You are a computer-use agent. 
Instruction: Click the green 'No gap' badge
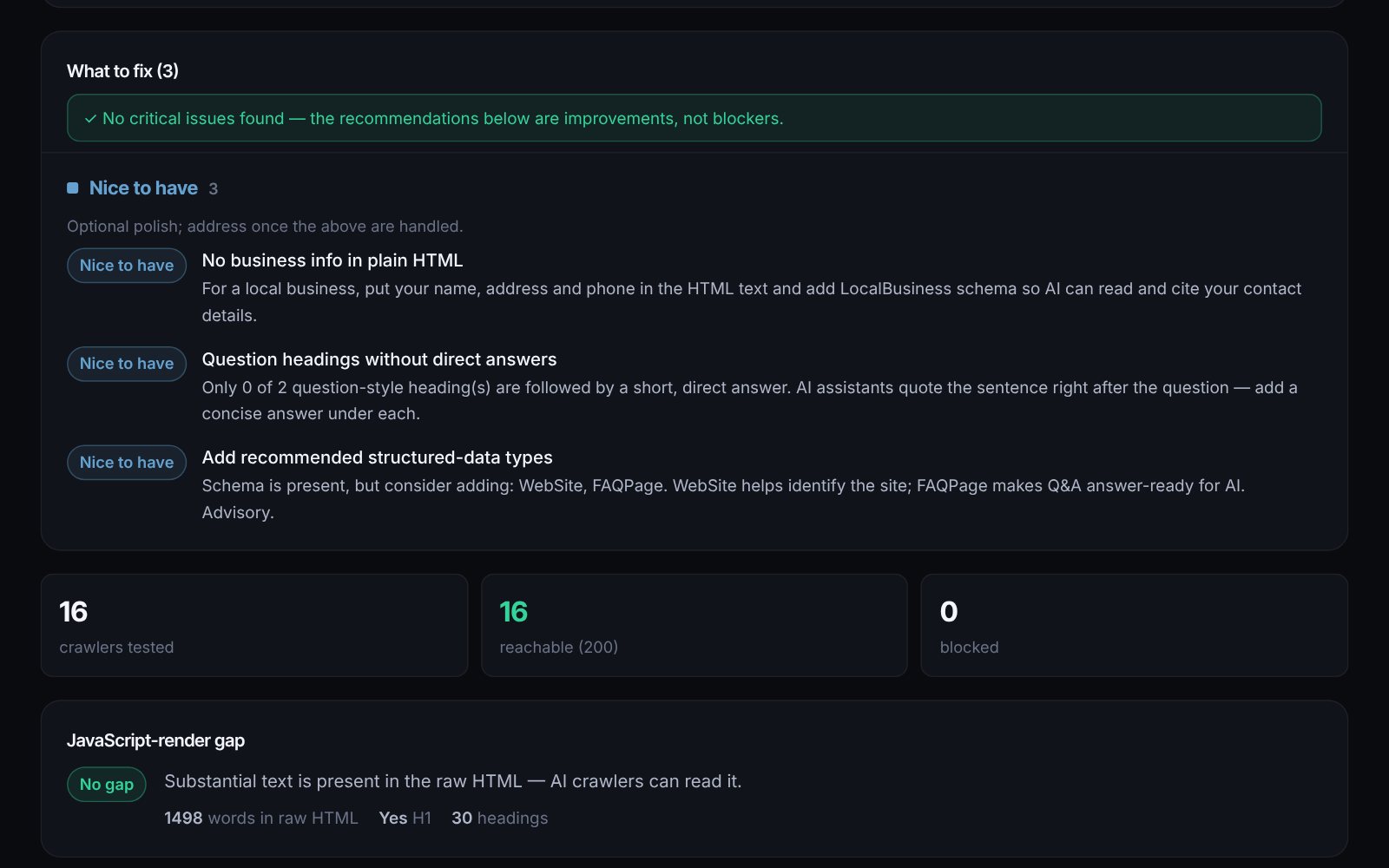point(107,785)
